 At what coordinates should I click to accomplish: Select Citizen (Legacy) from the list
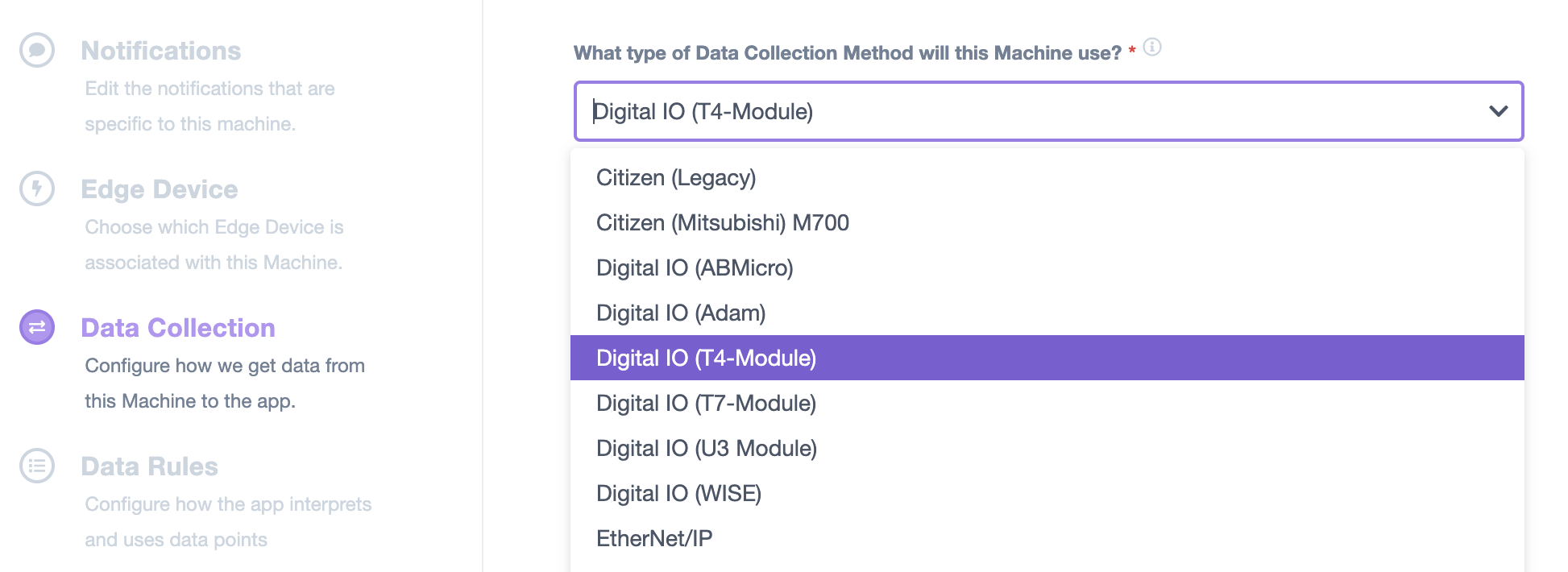point(1047,177)
